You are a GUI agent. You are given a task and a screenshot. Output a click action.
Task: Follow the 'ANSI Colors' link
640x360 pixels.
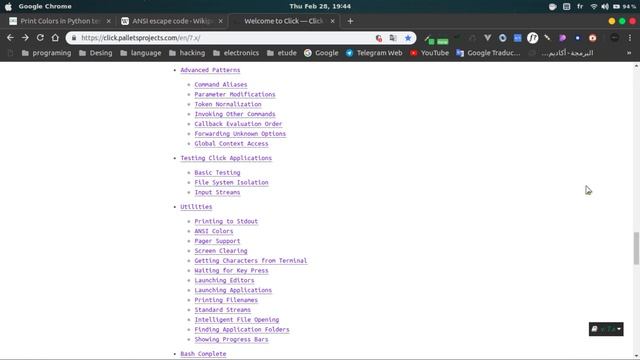(214, 231)
